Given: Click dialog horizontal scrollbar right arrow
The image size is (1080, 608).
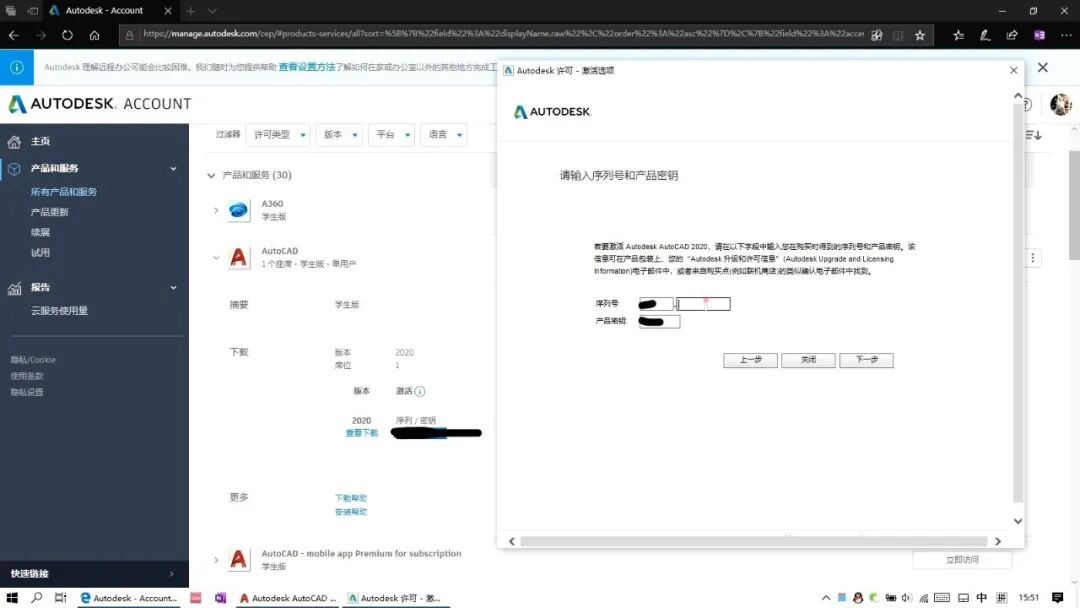Looking at the screenshot, I should tap(997, 541).
